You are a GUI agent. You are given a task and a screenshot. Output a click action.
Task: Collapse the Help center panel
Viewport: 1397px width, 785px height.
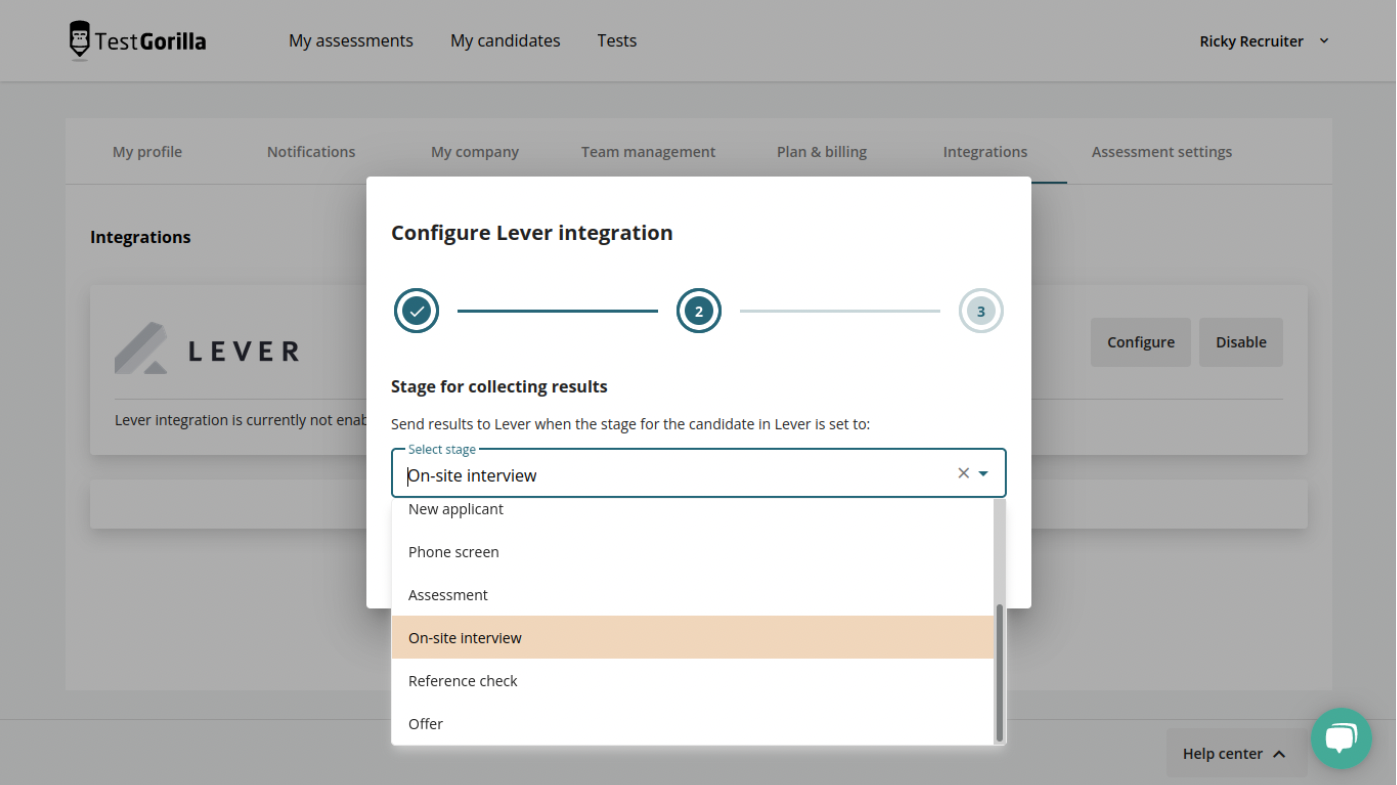pos(1235,753)
